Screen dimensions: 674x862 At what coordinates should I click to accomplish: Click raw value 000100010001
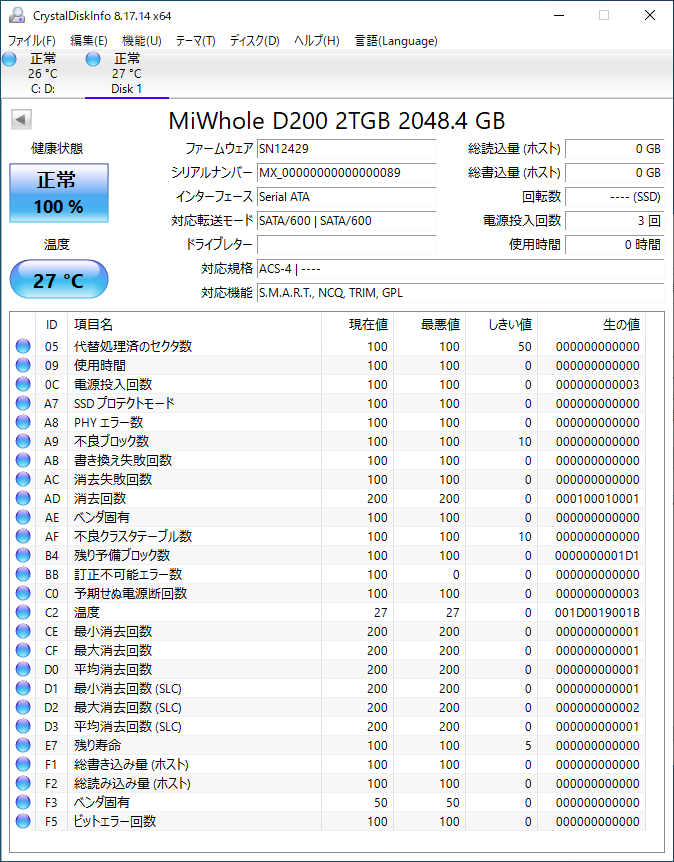pos(597,499)
